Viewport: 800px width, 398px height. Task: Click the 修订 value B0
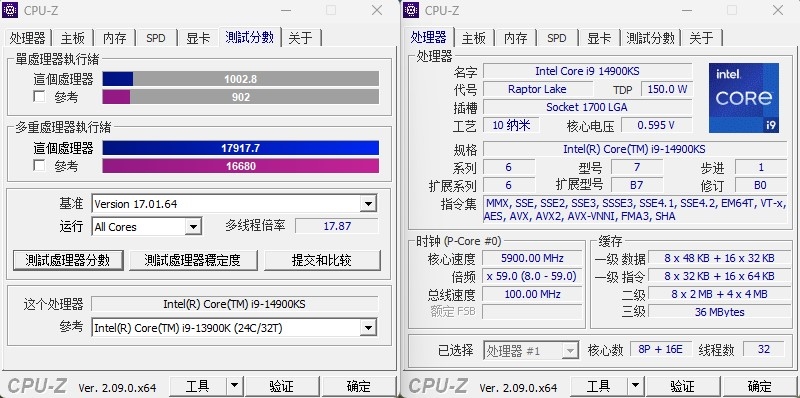tap(761, 185)
